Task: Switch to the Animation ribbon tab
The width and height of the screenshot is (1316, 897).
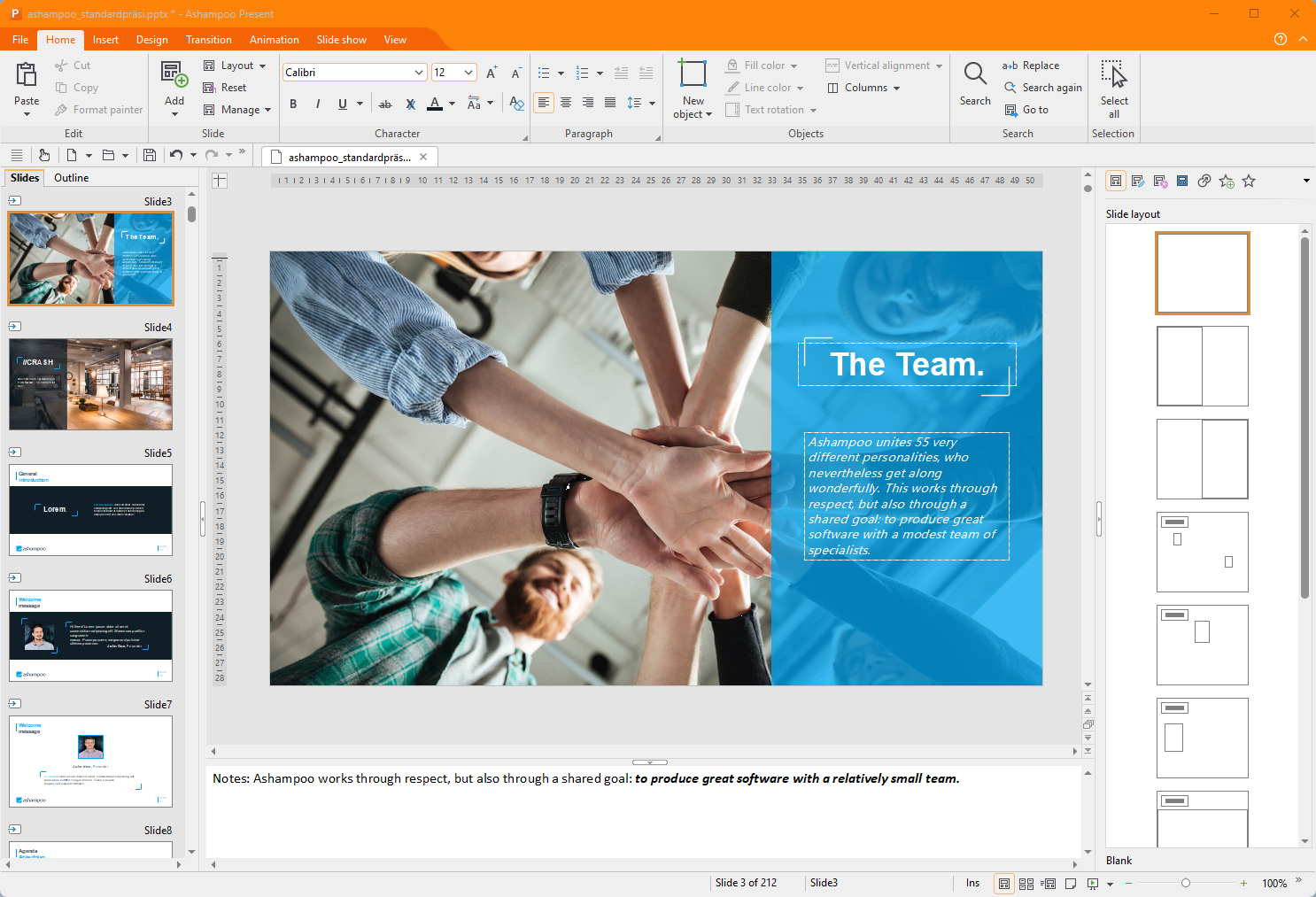Action: tap(274, 39)
